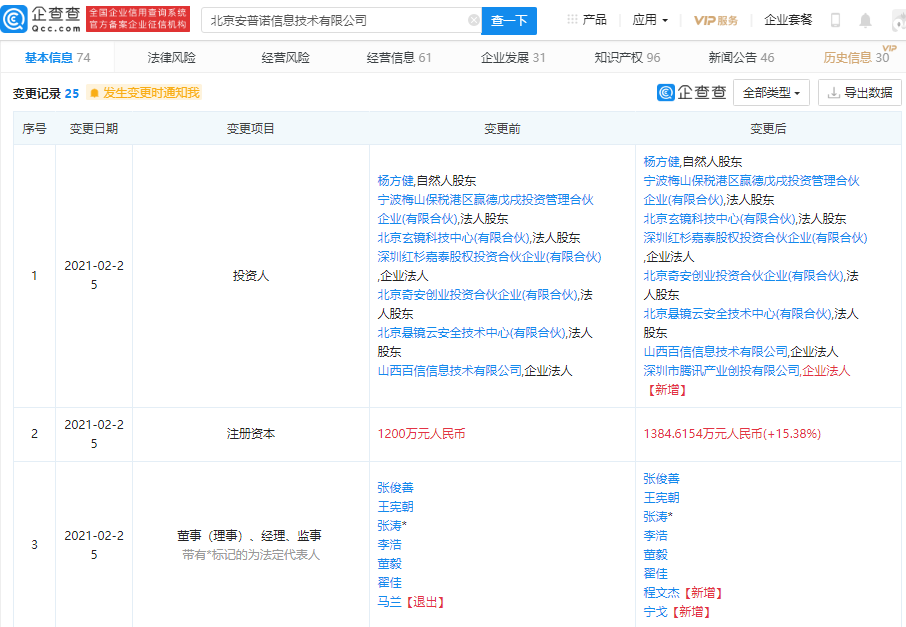Open 宁戈 newly added director link
Screen dimensions: 906x627
pyautogui.click(x=655, y=612)
